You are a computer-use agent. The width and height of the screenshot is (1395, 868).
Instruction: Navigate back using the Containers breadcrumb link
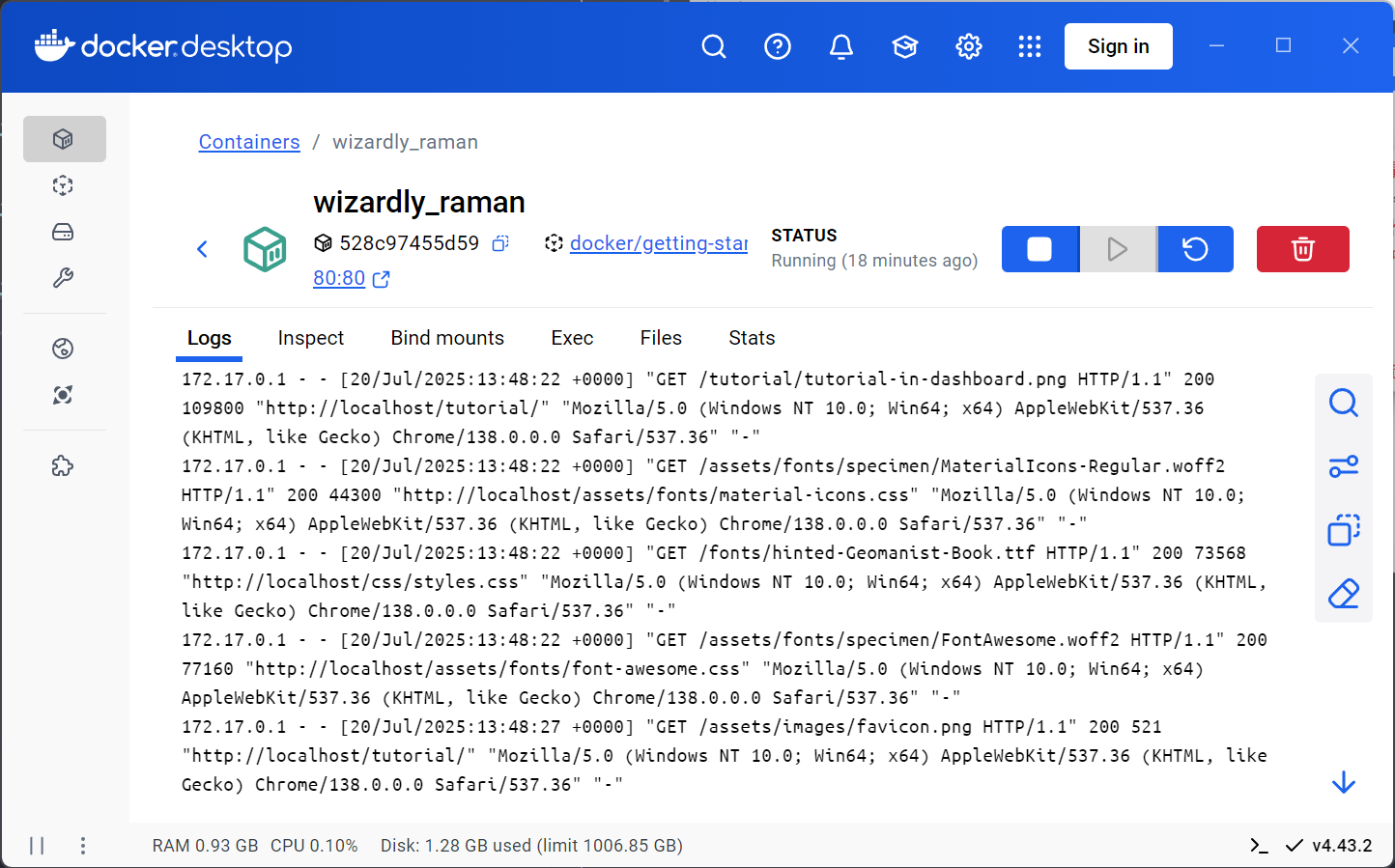click(x=248, y=142)
